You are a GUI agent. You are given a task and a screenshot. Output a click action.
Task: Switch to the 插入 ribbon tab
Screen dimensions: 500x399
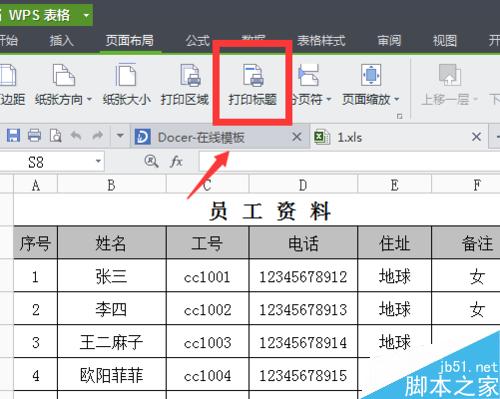click(x=61, y=41)
